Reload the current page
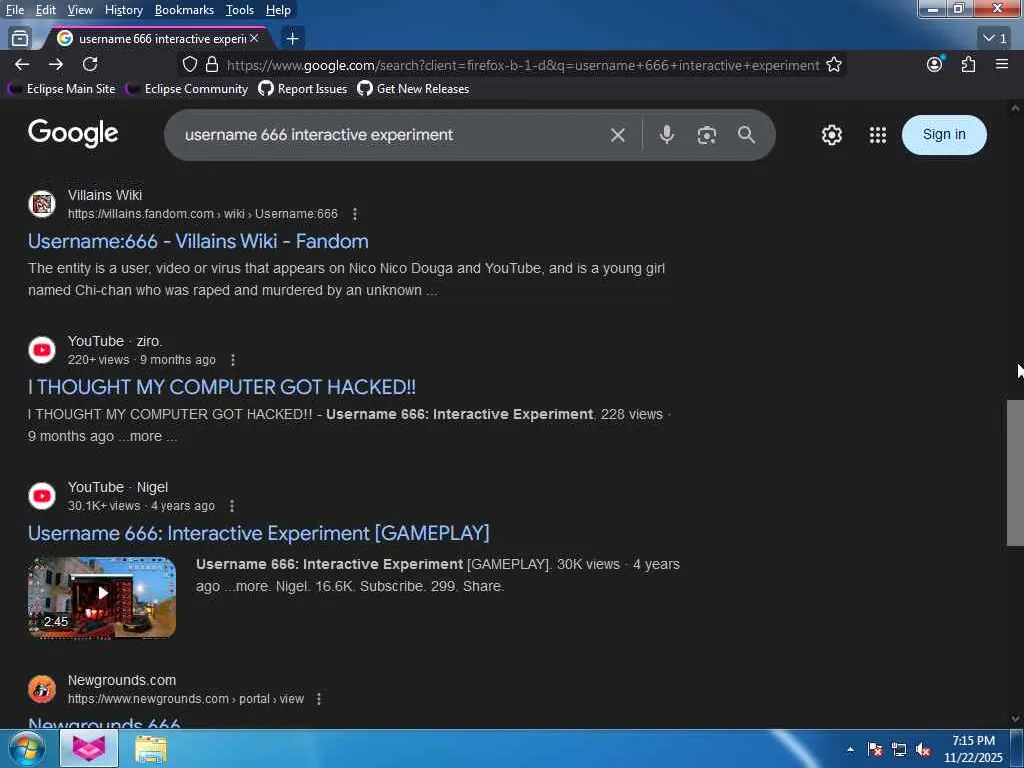Viewport: 1024px width, 768px height. [90, 64]
